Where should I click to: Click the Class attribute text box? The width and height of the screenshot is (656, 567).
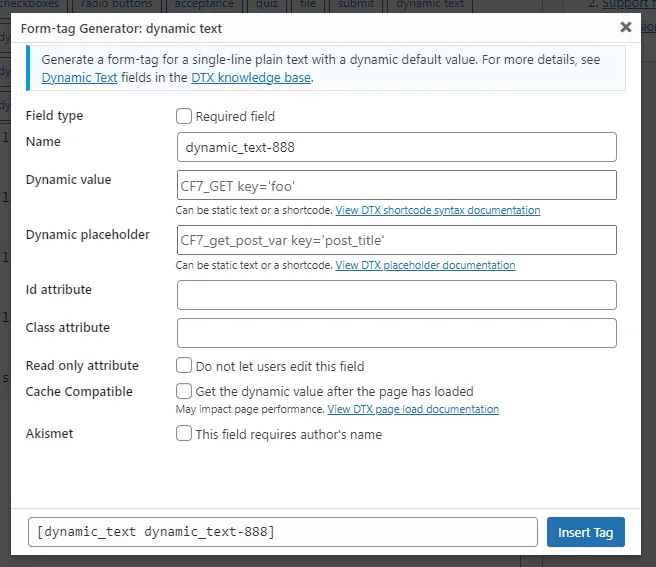click(x=397, y=333)
